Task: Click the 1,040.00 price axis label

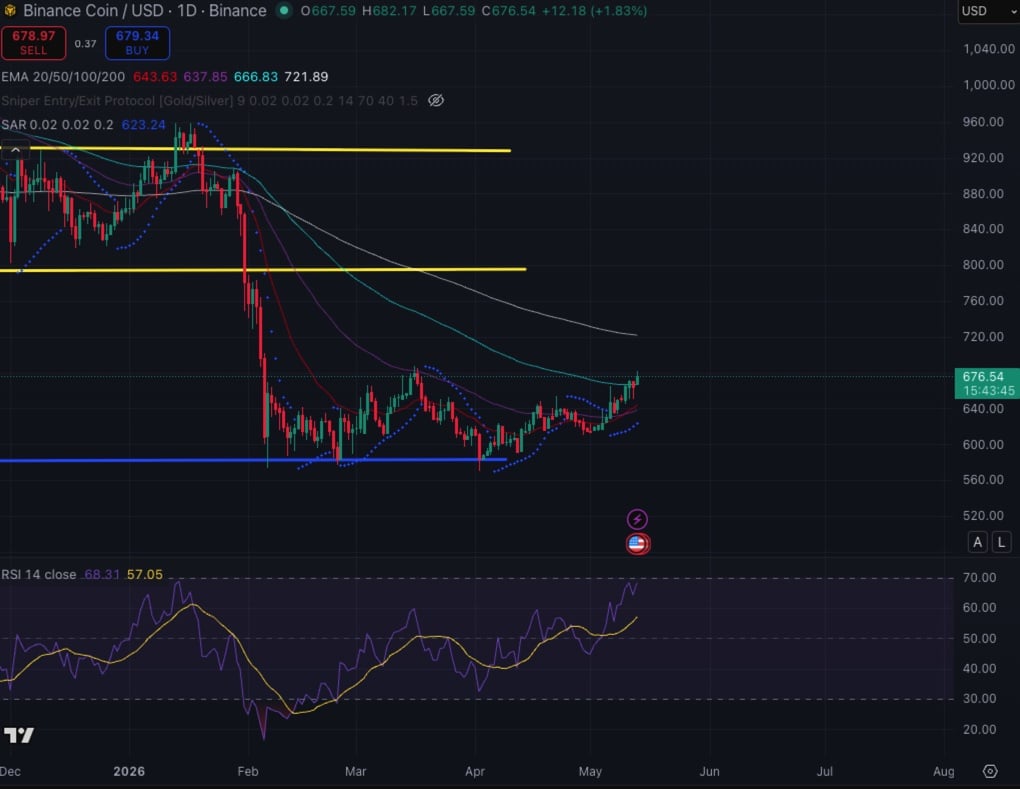Action: [989, 49]
